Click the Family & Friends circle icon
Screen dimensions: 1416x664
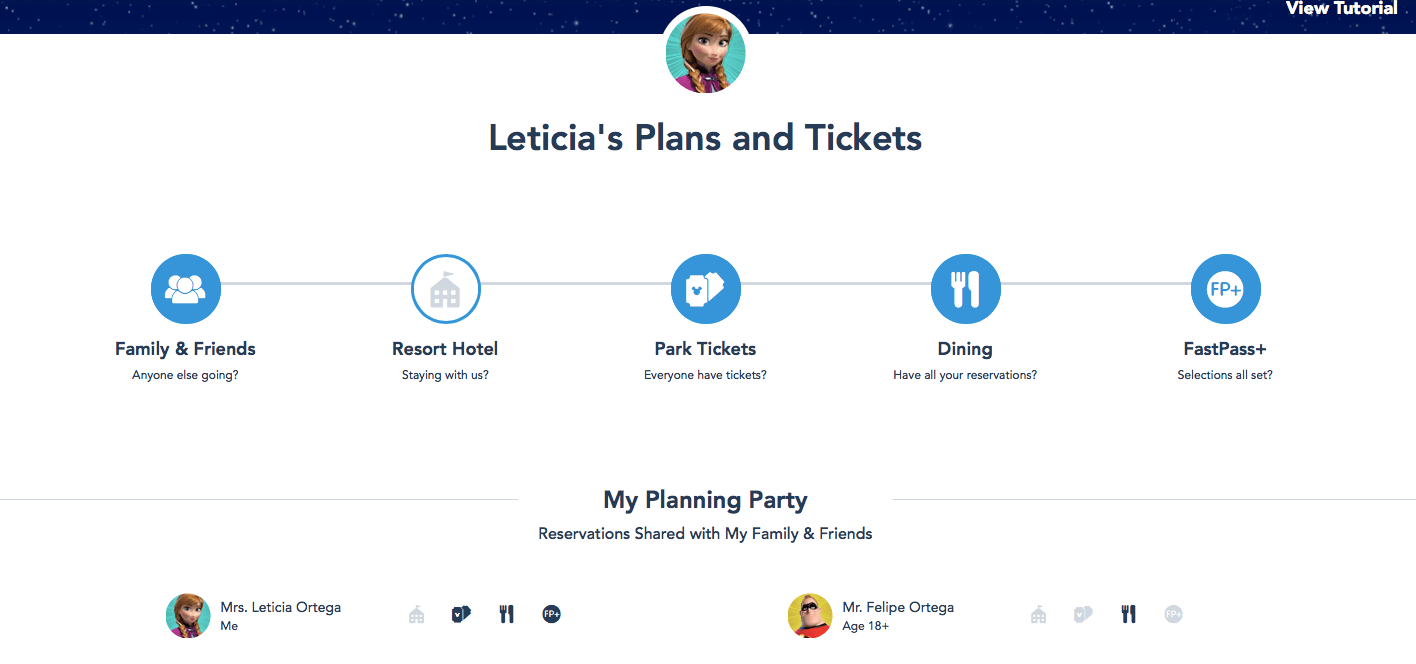[x=185, y=289]
